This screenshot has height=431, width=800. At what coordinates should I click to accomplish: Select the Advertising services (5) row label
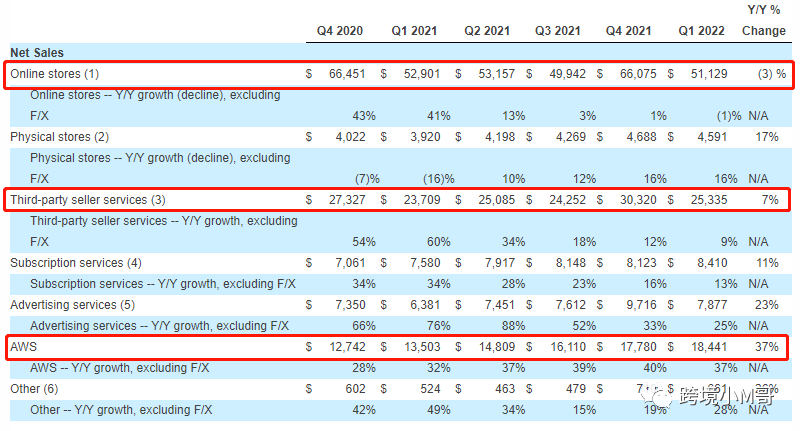72,305
